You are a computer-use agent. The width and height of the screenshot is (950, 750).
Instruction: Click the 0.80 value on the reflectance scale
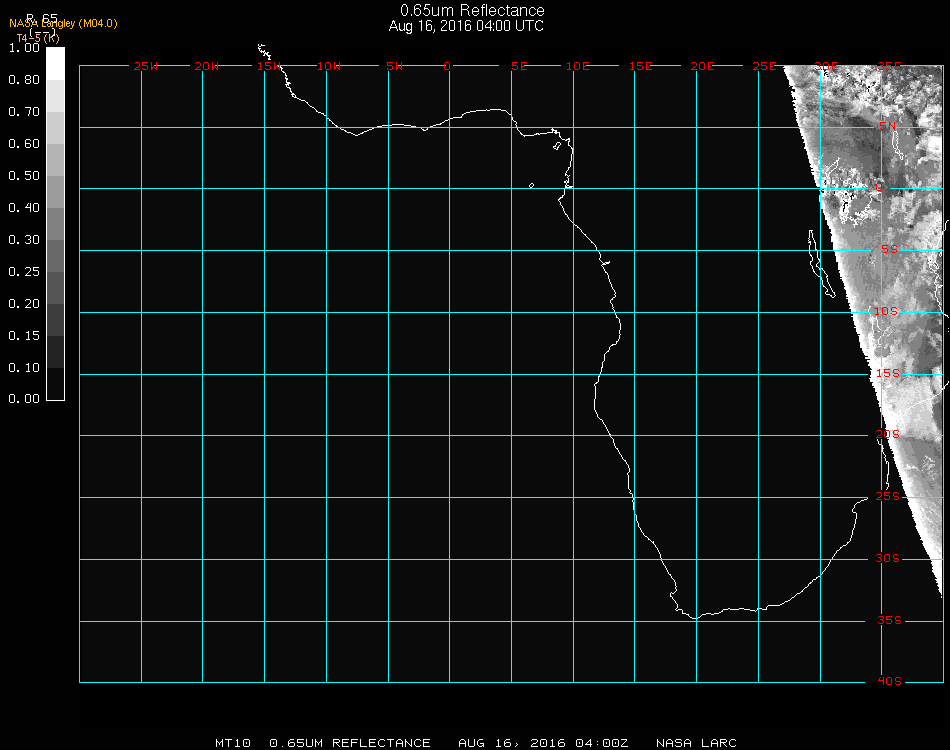point(24,80)
